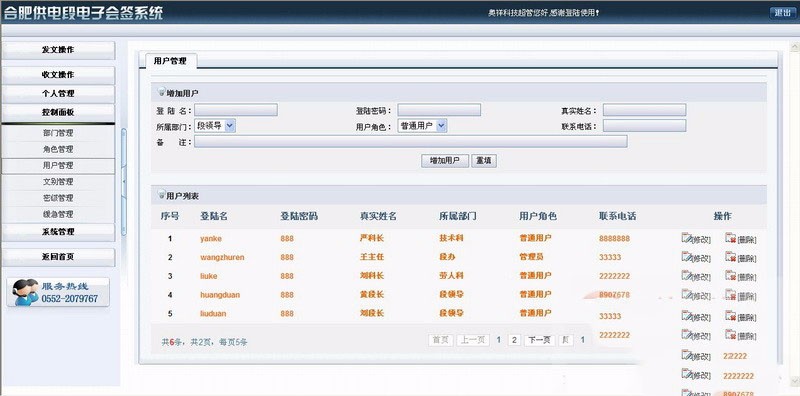800x396 pixels.
Task: Click the department cell 段办
Action: (x=447, y=257)
